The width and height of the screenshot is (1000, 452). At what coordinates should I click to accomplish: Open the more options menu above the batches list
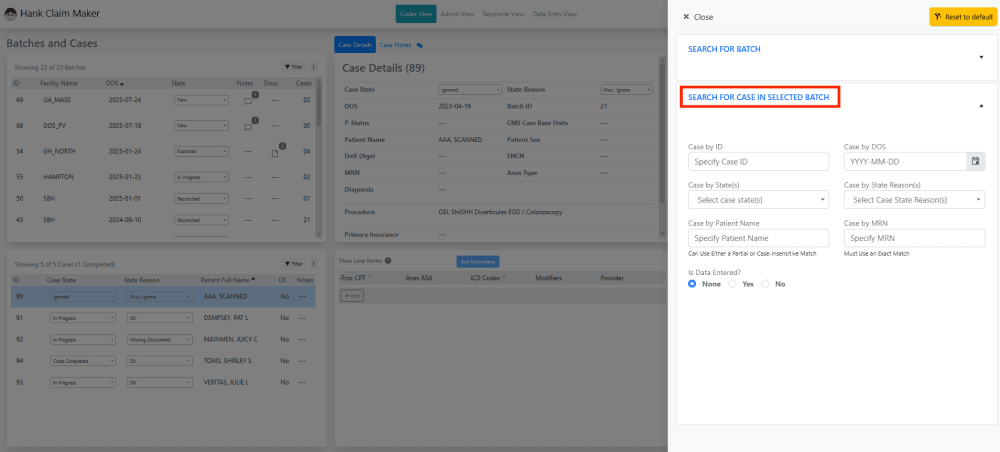click(313, 66)
